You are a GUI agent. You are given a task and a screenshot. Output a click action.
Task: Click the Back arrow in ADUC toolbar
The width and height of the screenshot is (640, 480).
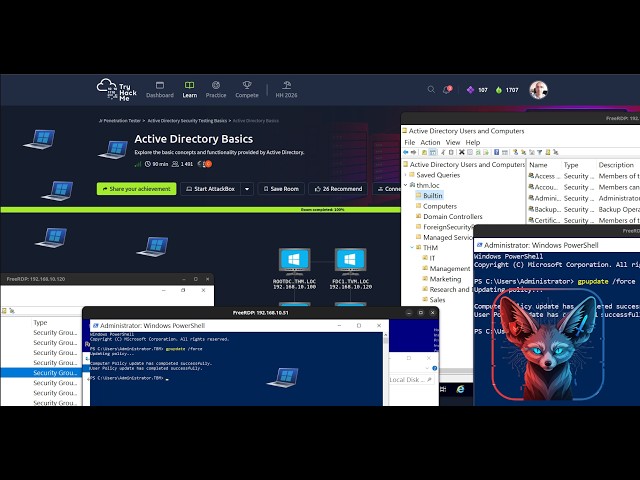tap(406, 152)
